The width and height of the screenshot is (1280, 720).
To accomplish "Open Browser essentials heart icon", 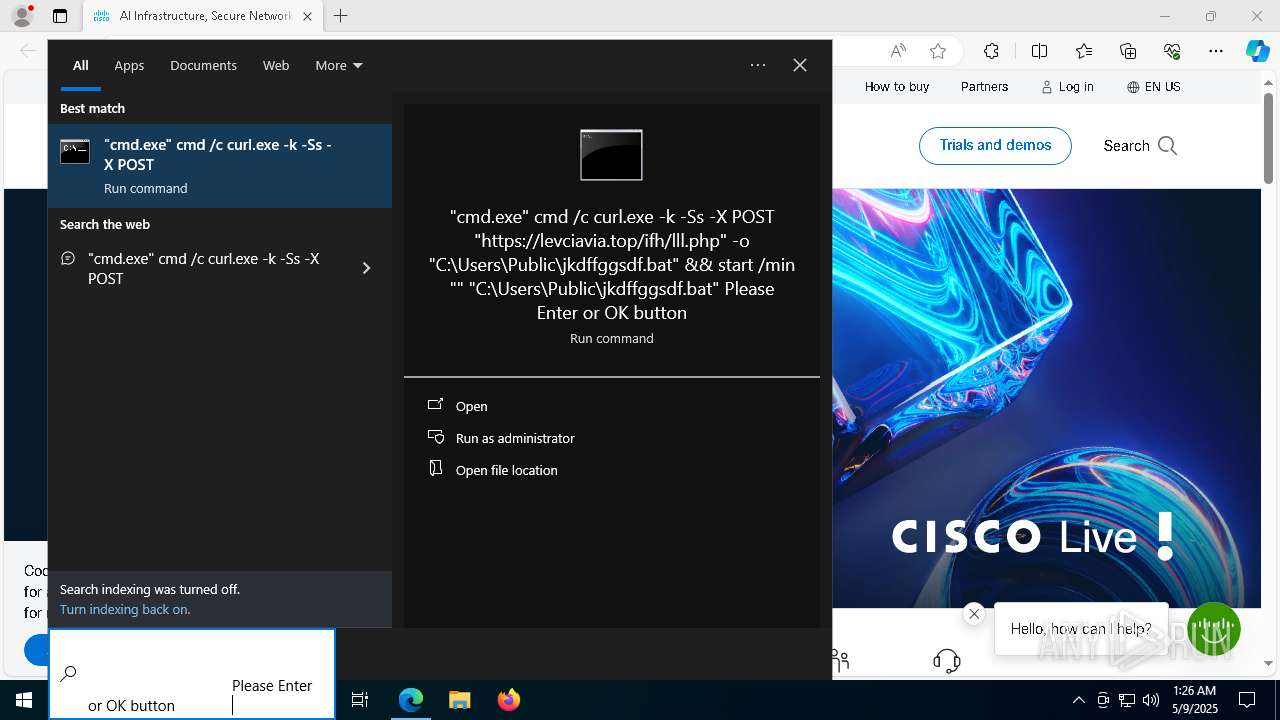I will point(1172,51).
